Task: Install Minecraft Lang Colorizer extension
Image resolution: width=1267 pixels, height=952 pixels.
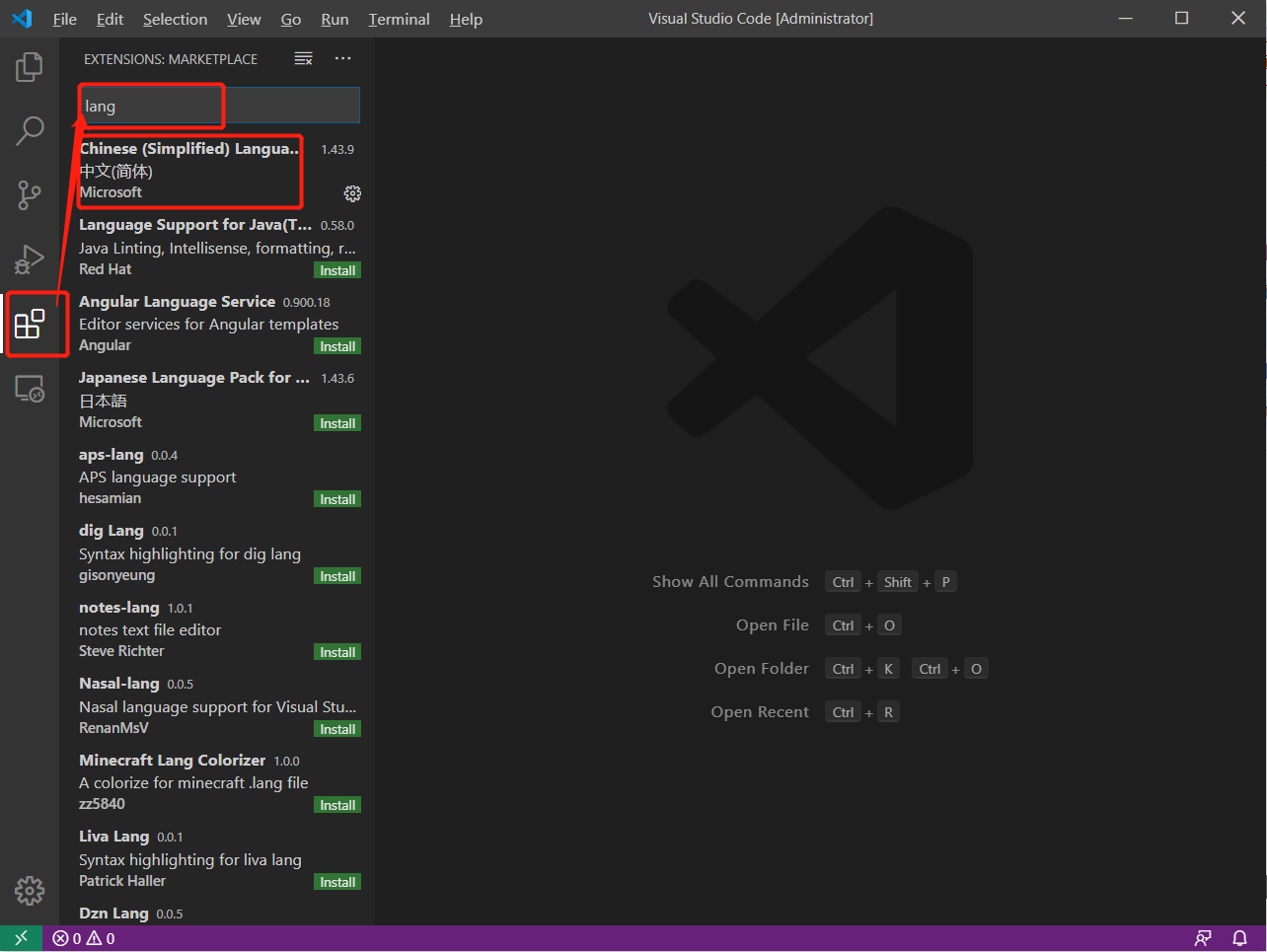Action: (x=337, y=805)
